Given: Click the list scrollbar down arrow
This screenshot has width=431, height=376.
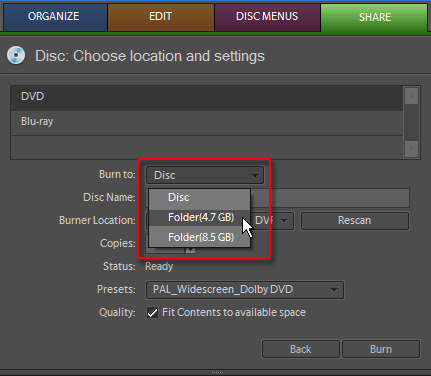Looking at the screenshot, I should tap(411, 149).
